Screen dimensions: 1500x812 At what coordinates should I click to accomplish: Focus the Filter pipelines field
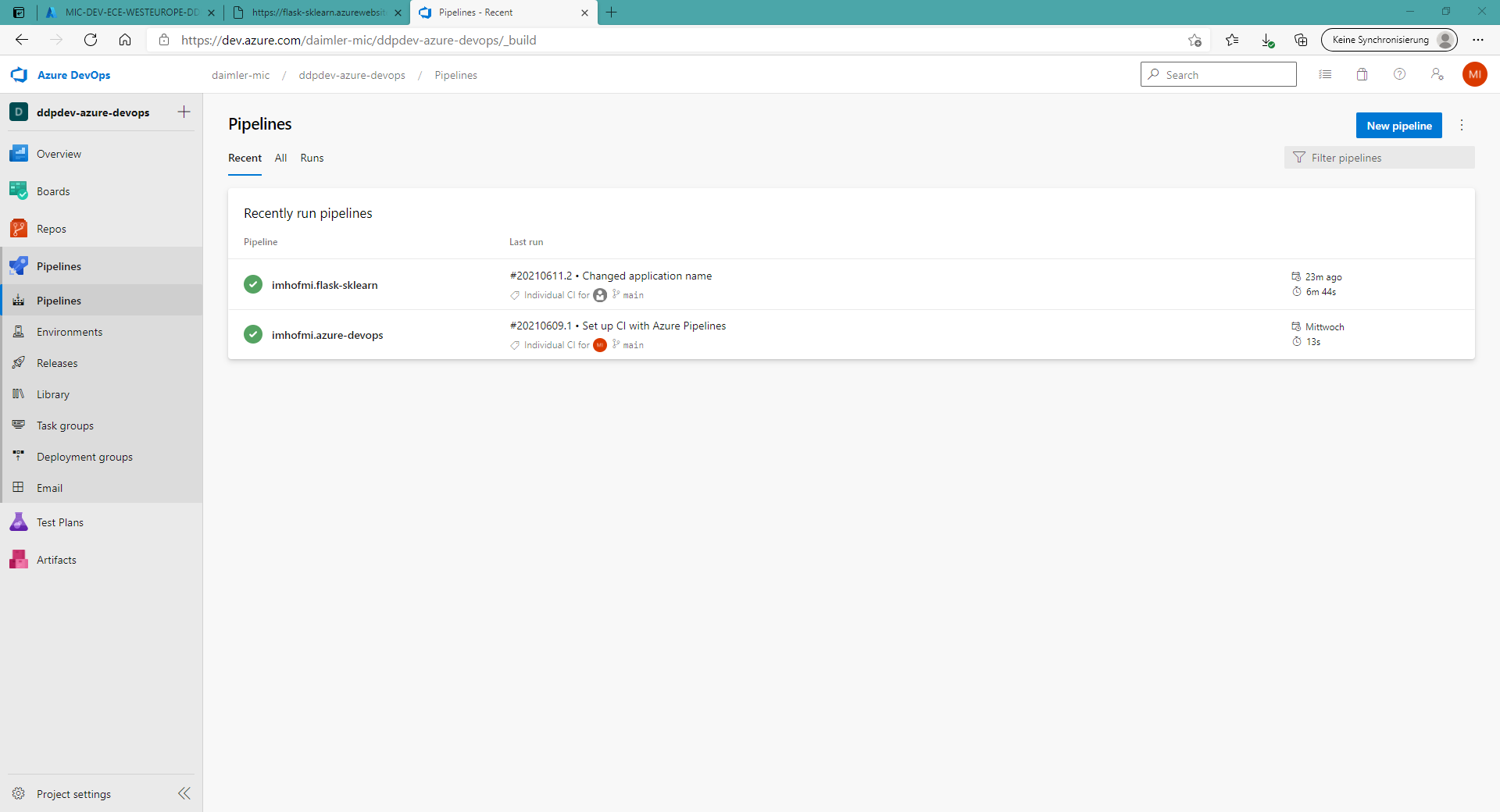pos(1380,158)
